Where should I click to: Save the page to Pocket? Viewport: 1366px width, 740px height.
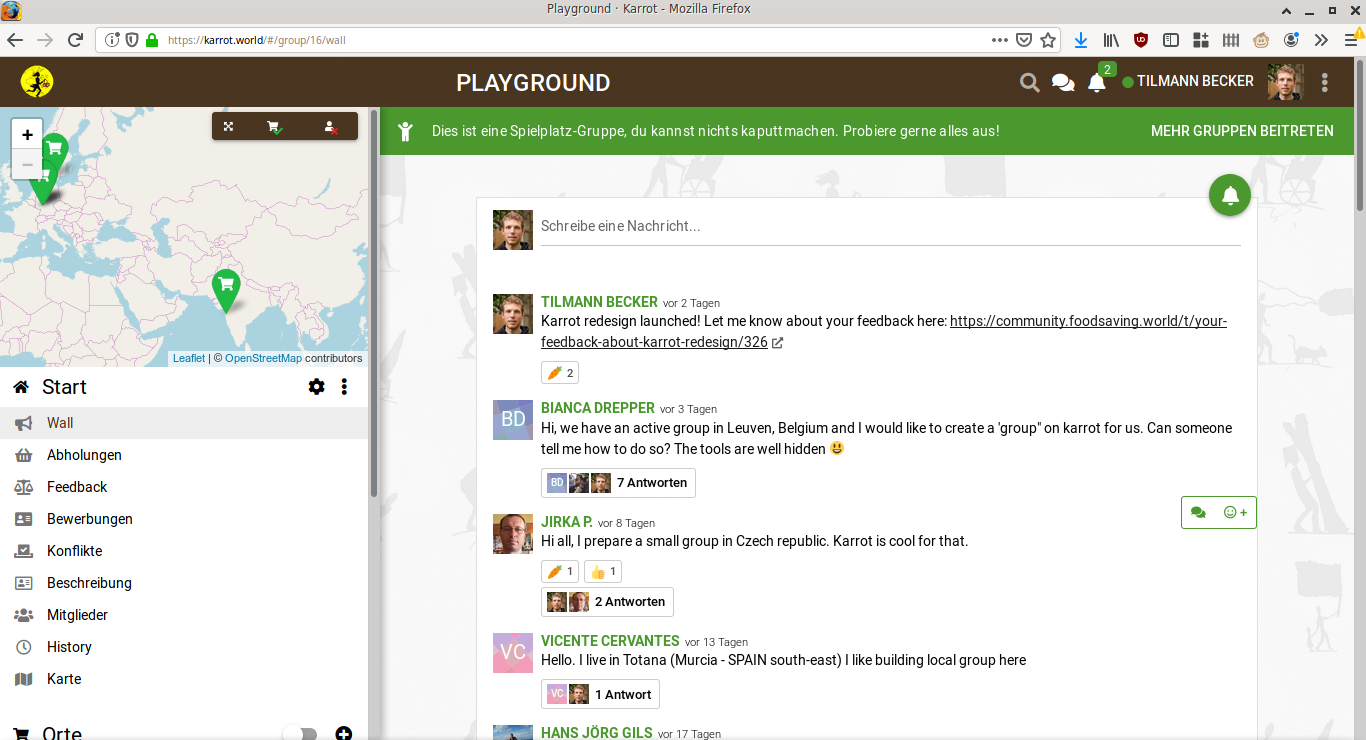click(1024, 40)
